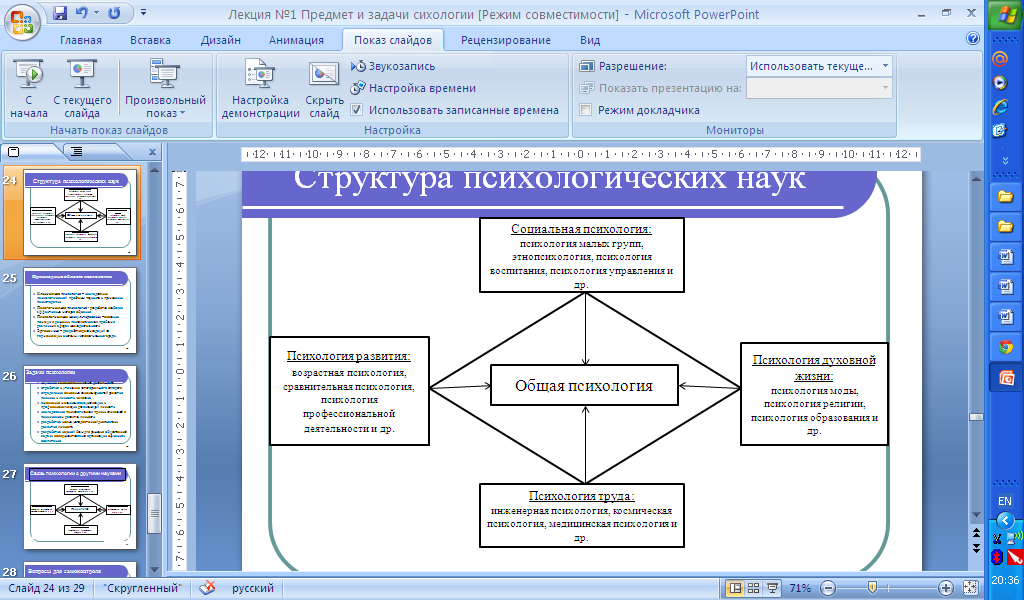The image size is (1024, 600).
Task: Click the Психология духовной жизни text box
Action: tap(814, 394)
